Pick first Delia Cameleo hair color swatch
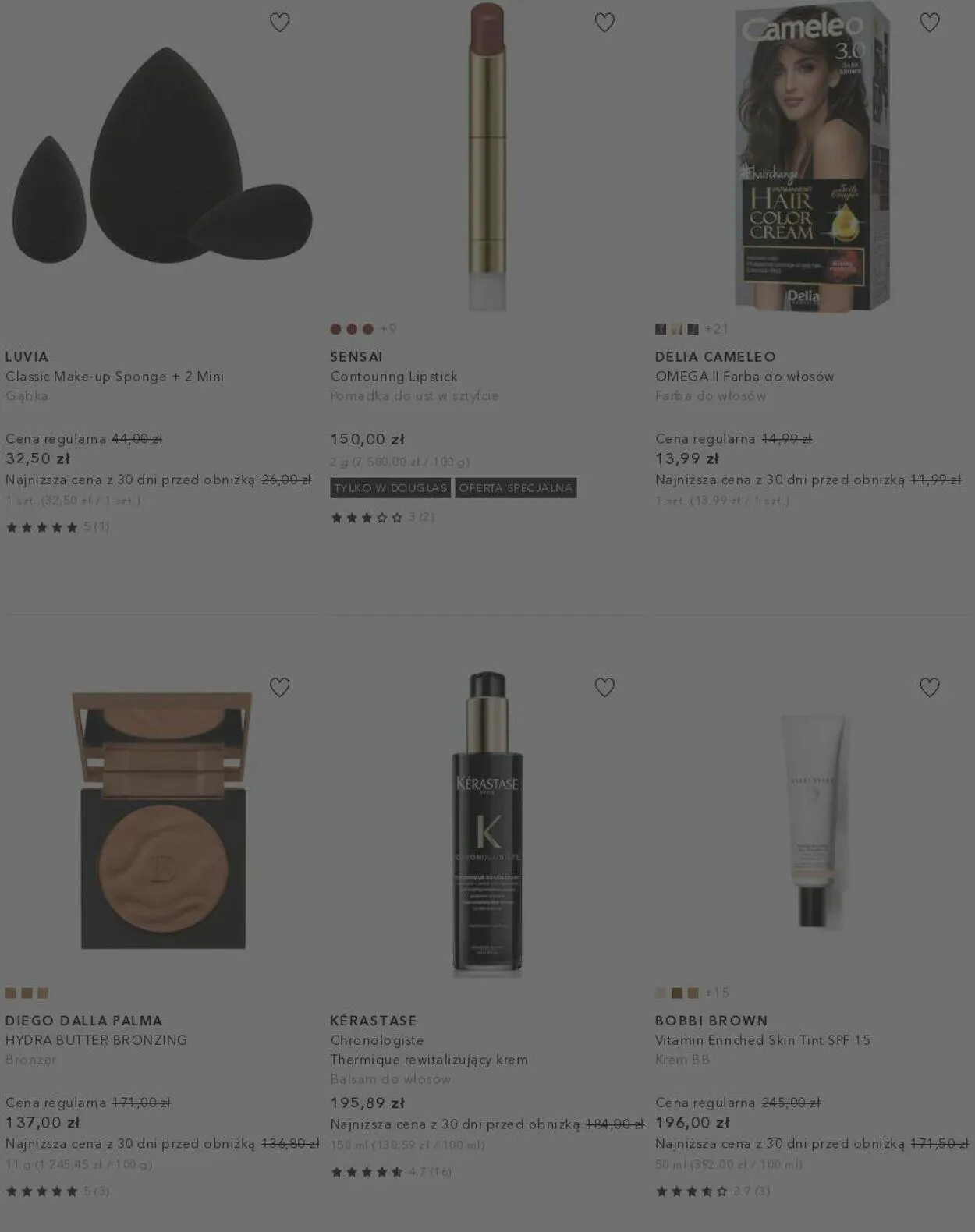This screenshot has width=975, height=1232. tap(661, 329)
